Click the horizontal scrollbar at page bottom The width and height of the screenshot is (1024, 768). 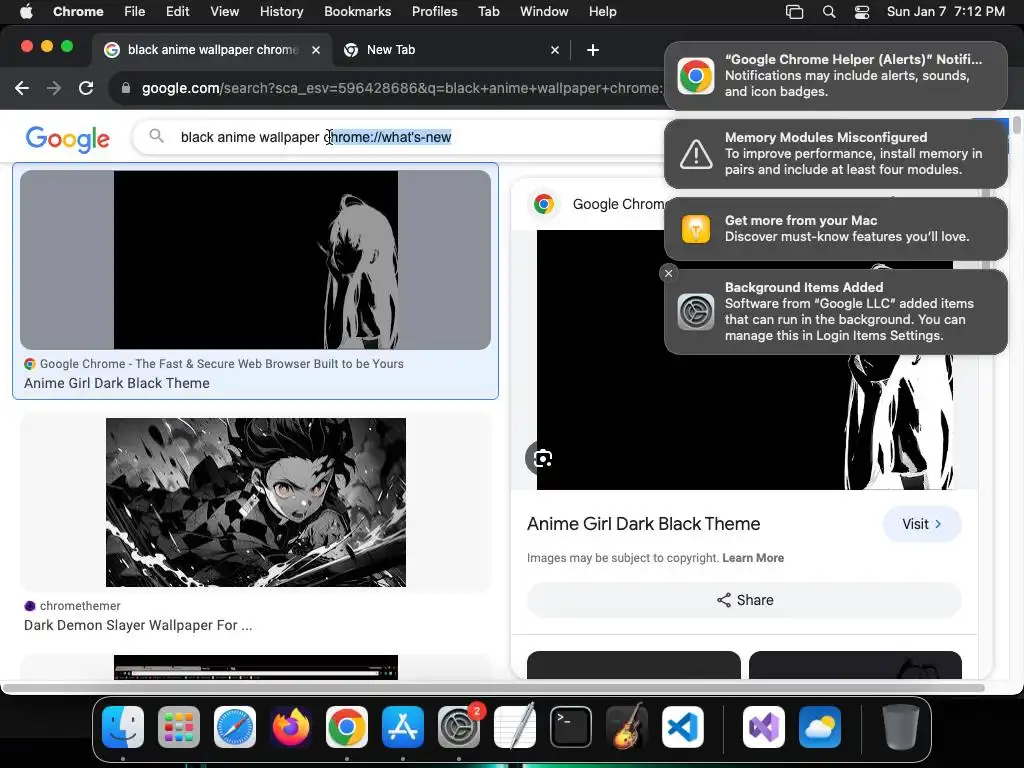pos(493,688)
